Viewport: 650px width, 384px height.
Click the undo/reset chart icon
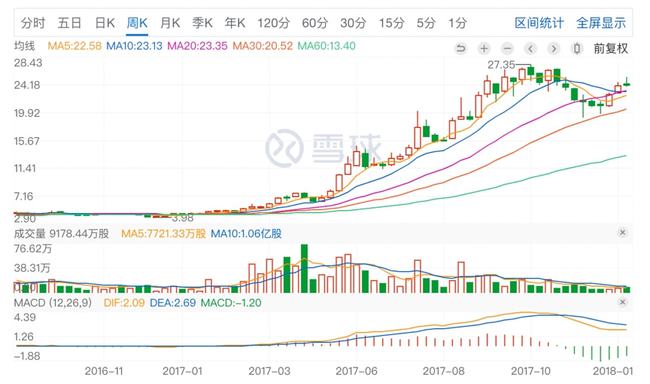click(460, 49)
